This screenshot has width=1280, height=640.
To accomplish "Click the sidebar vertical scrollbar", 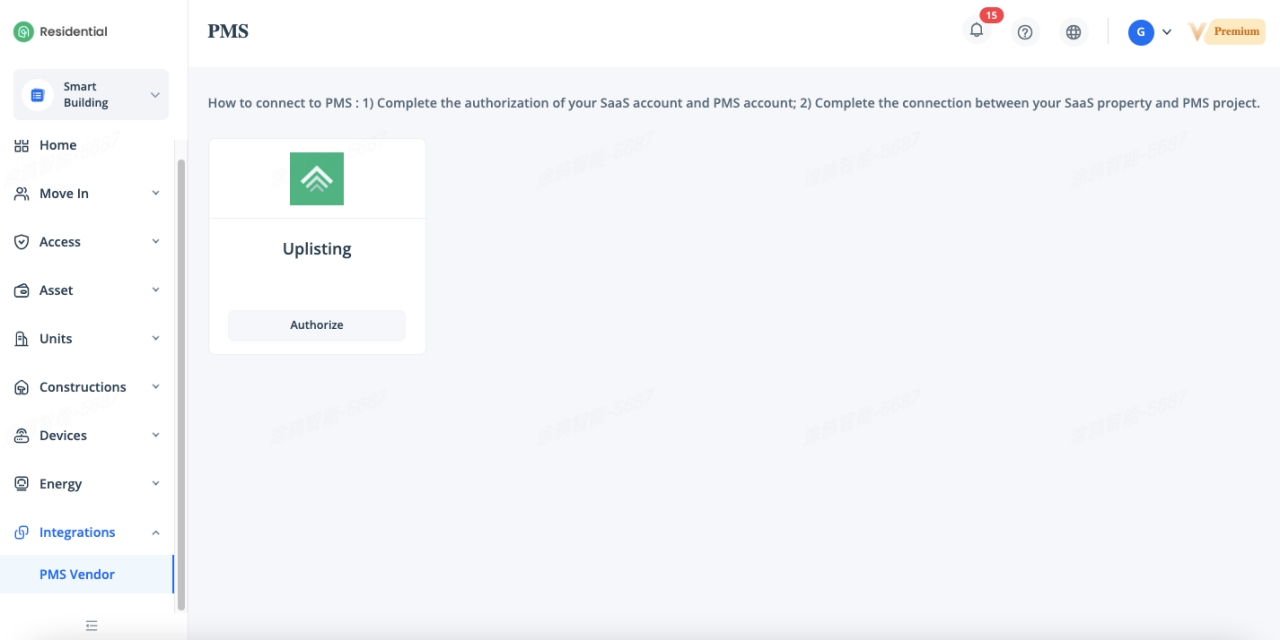I will tap(181, 380).
